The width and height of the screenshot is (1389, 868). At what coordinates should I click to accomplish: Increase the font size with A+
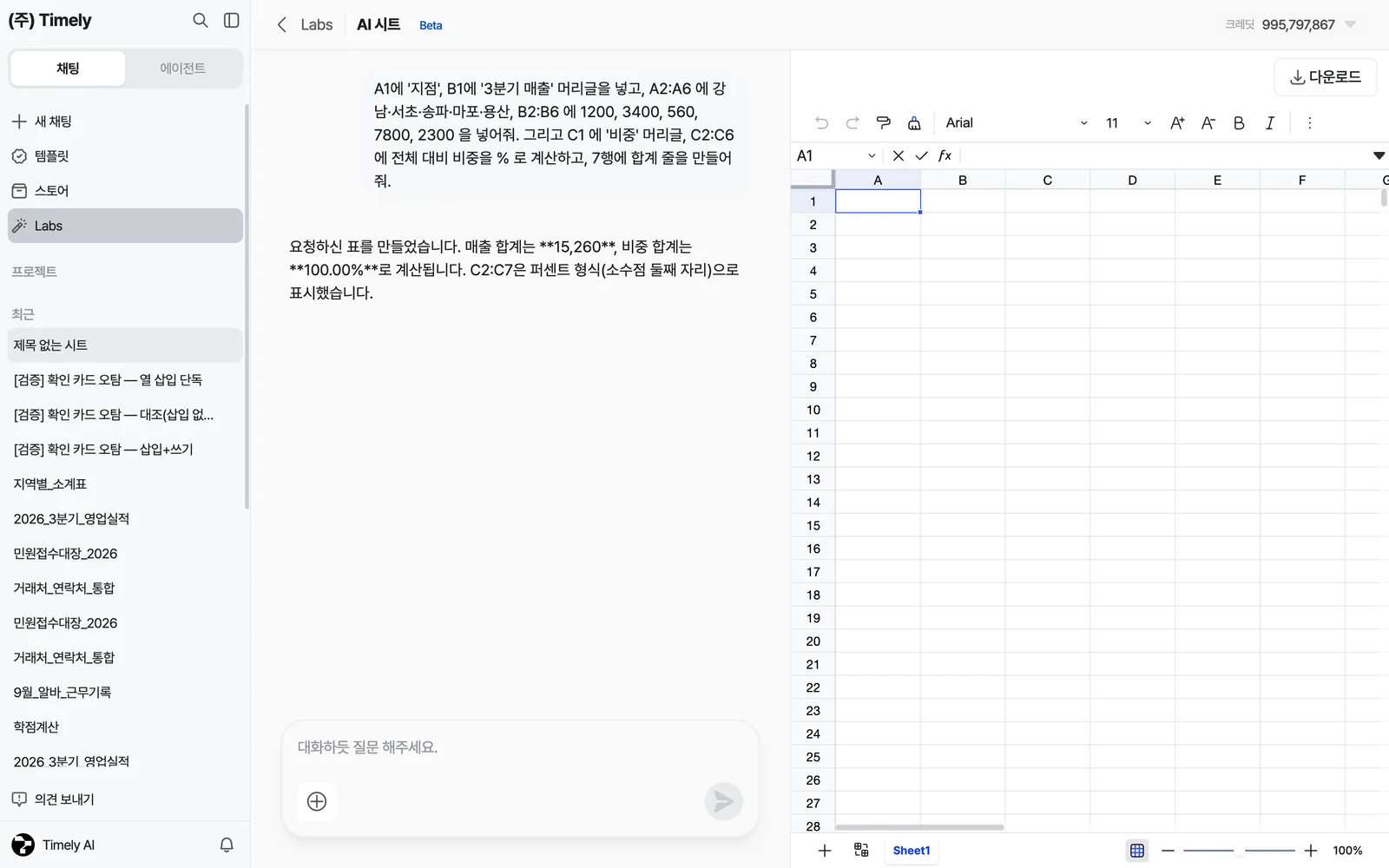tap(1177, 123)
